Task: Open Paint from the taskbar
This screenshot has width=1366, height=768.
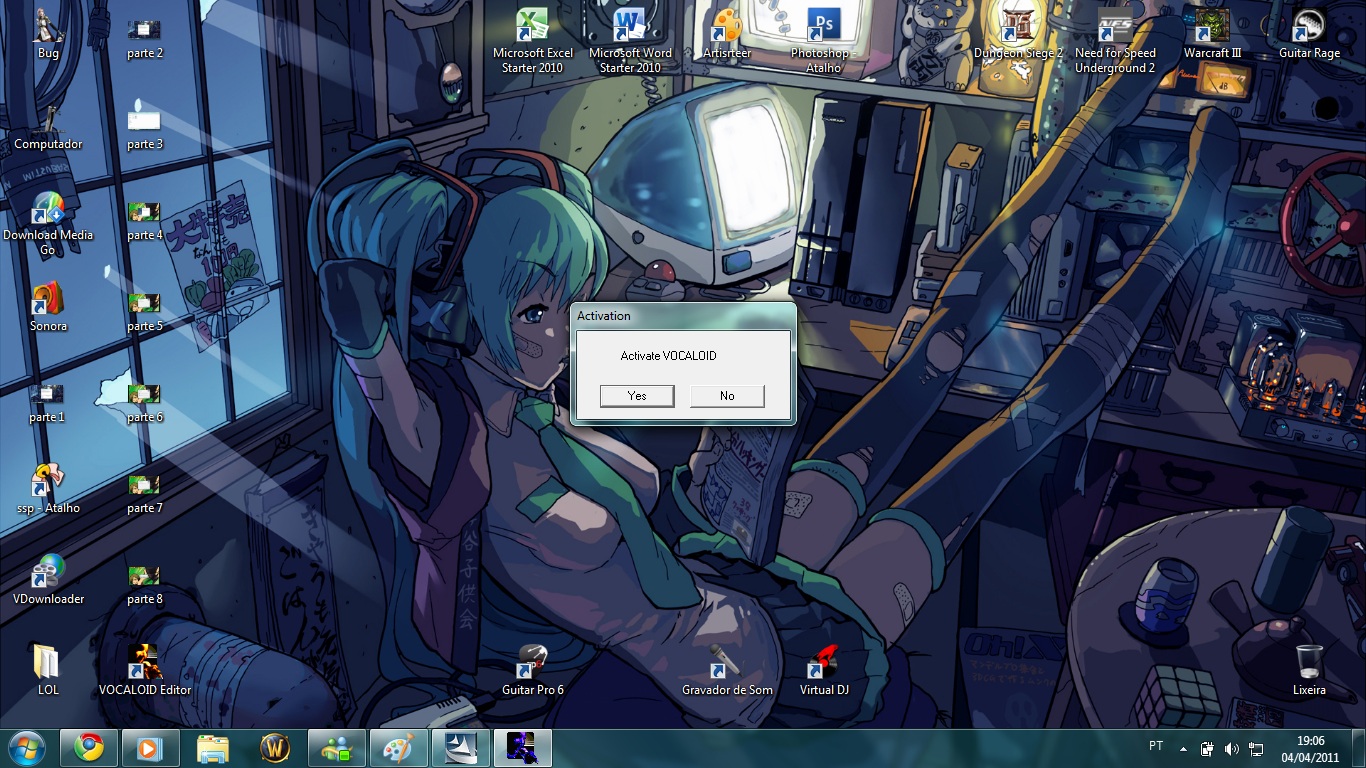Action: [399, 748]
